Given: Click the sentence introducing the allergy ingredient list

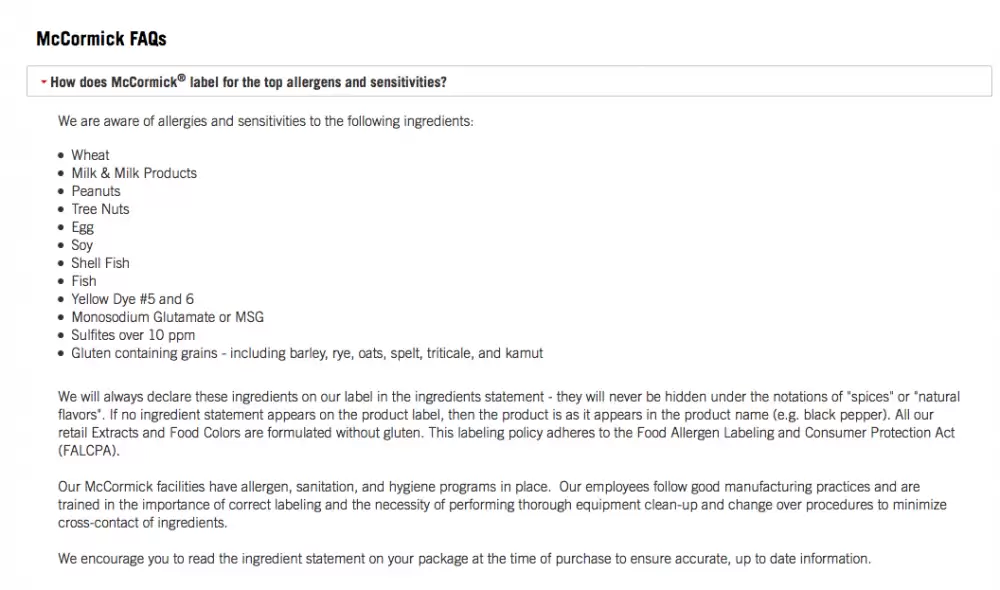Looking at the screenshot, I should (x=266, y=121).
